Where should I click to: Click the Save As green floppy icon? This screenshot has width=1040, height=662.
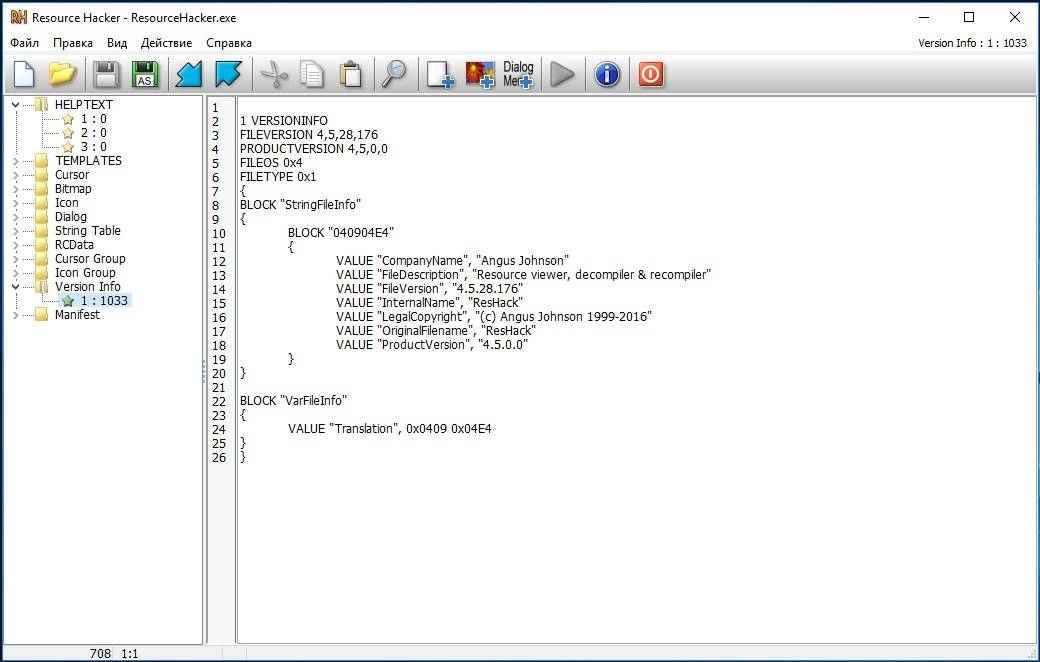click(145, 74)
